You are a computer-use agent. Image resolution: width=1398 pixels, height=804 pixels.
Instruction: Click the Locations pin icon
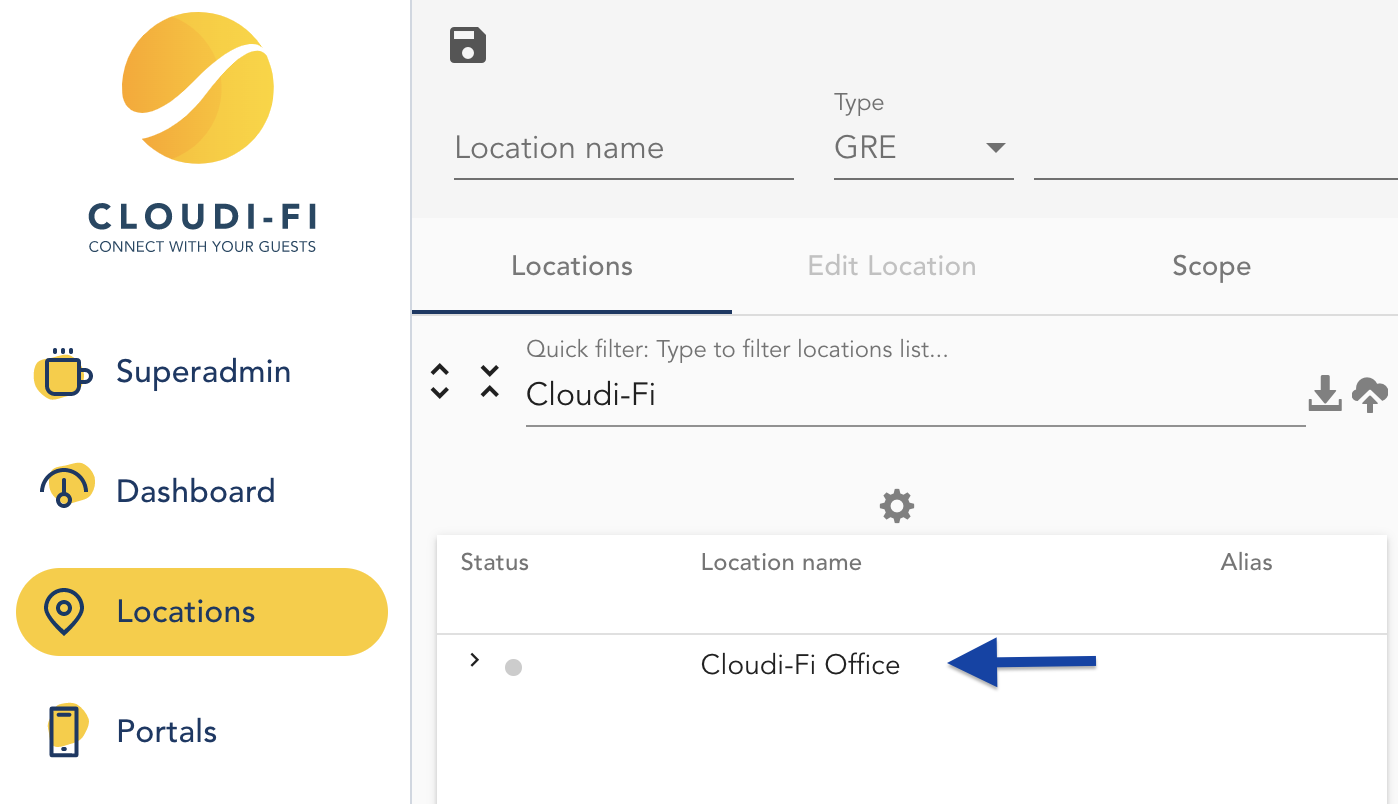point(64,611)
